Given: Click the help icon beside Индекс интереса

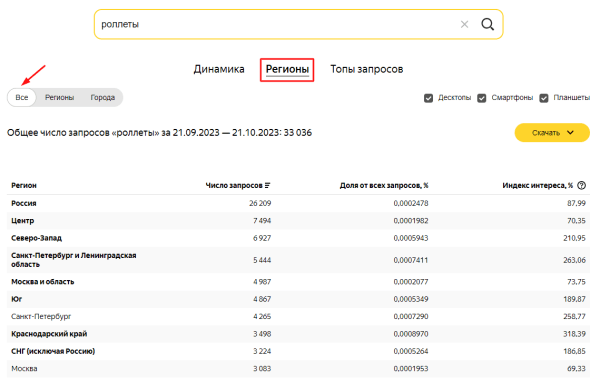Looking at the screenshot, I should point(581,185).
